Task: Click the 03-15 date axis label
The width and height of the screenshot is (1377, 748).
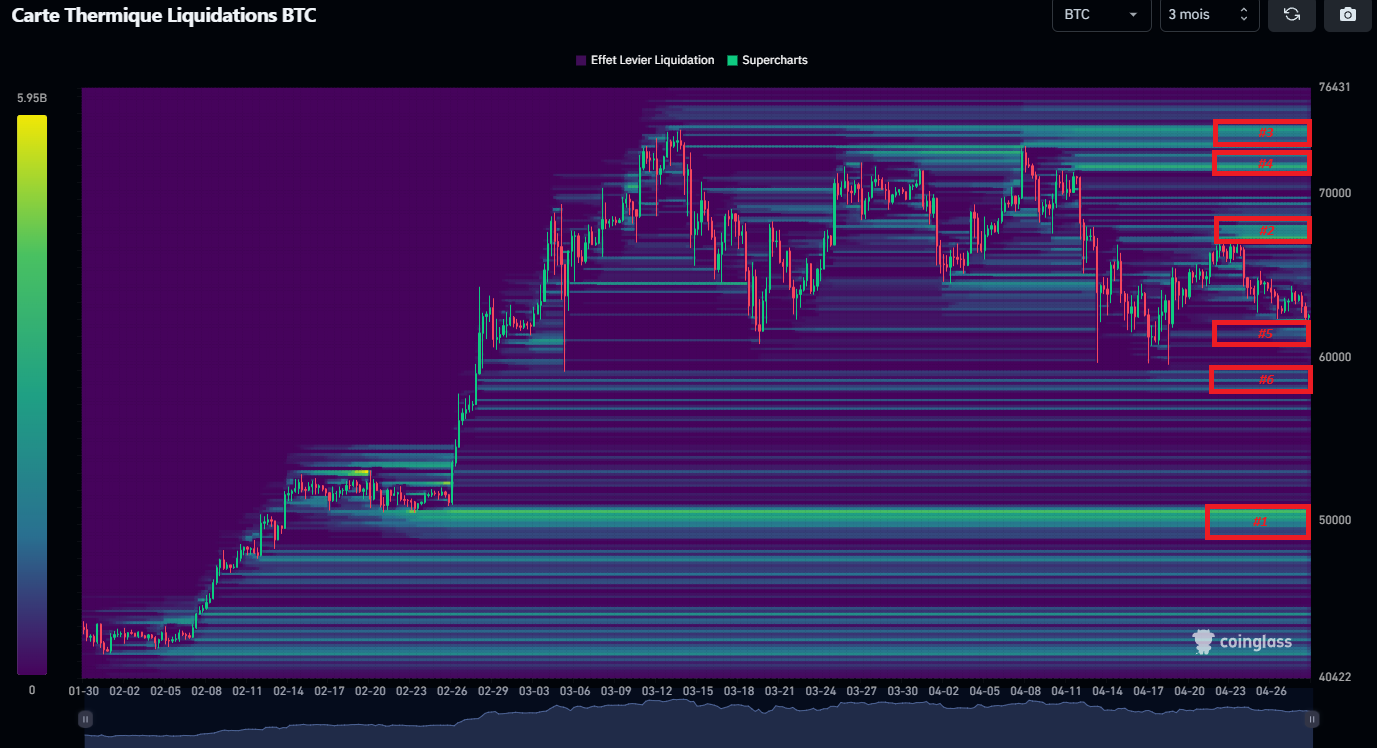Action: (x=698, y=691)
